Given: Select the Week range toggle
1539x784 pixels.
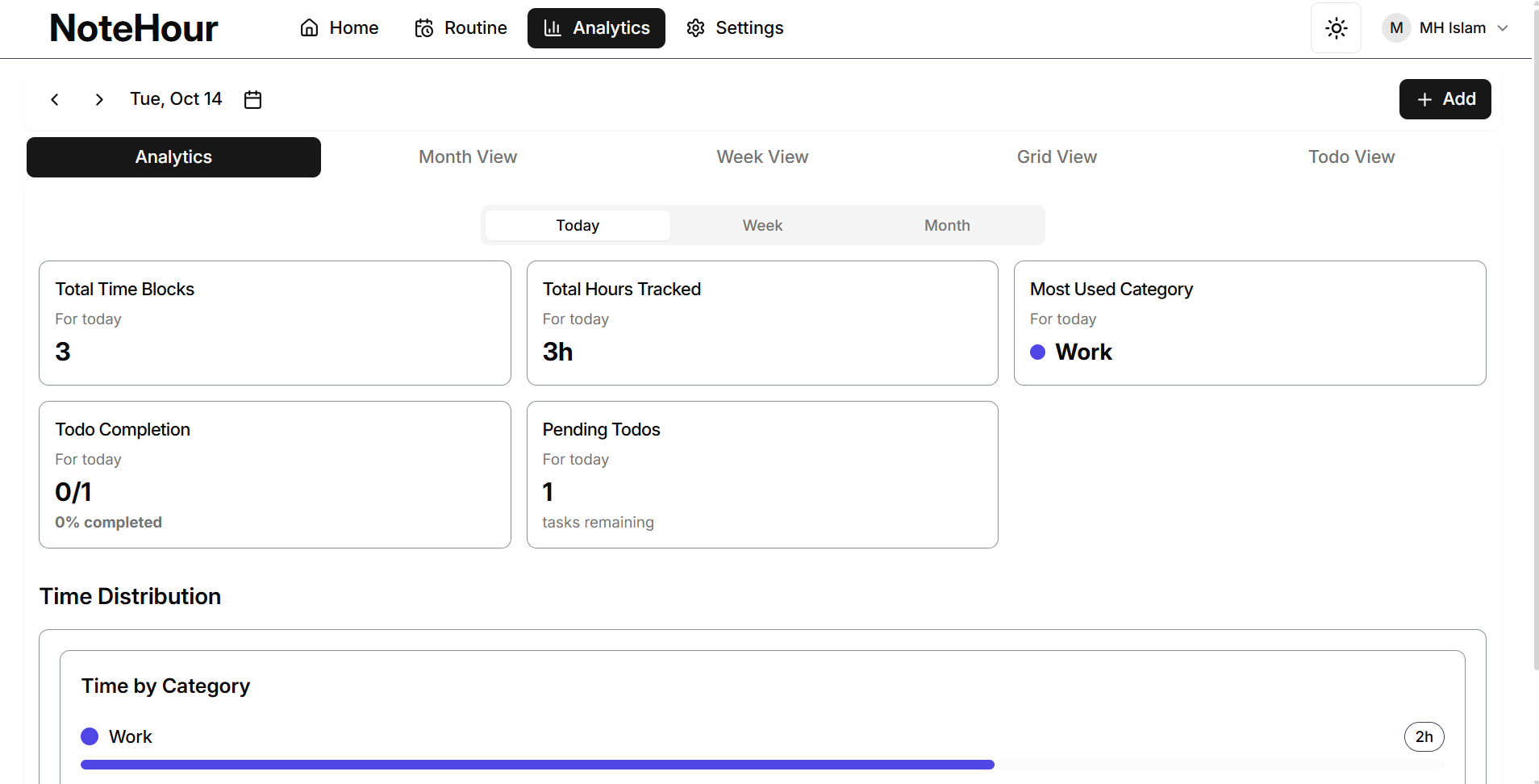Looking at the screenshot, I should point(762,225).
